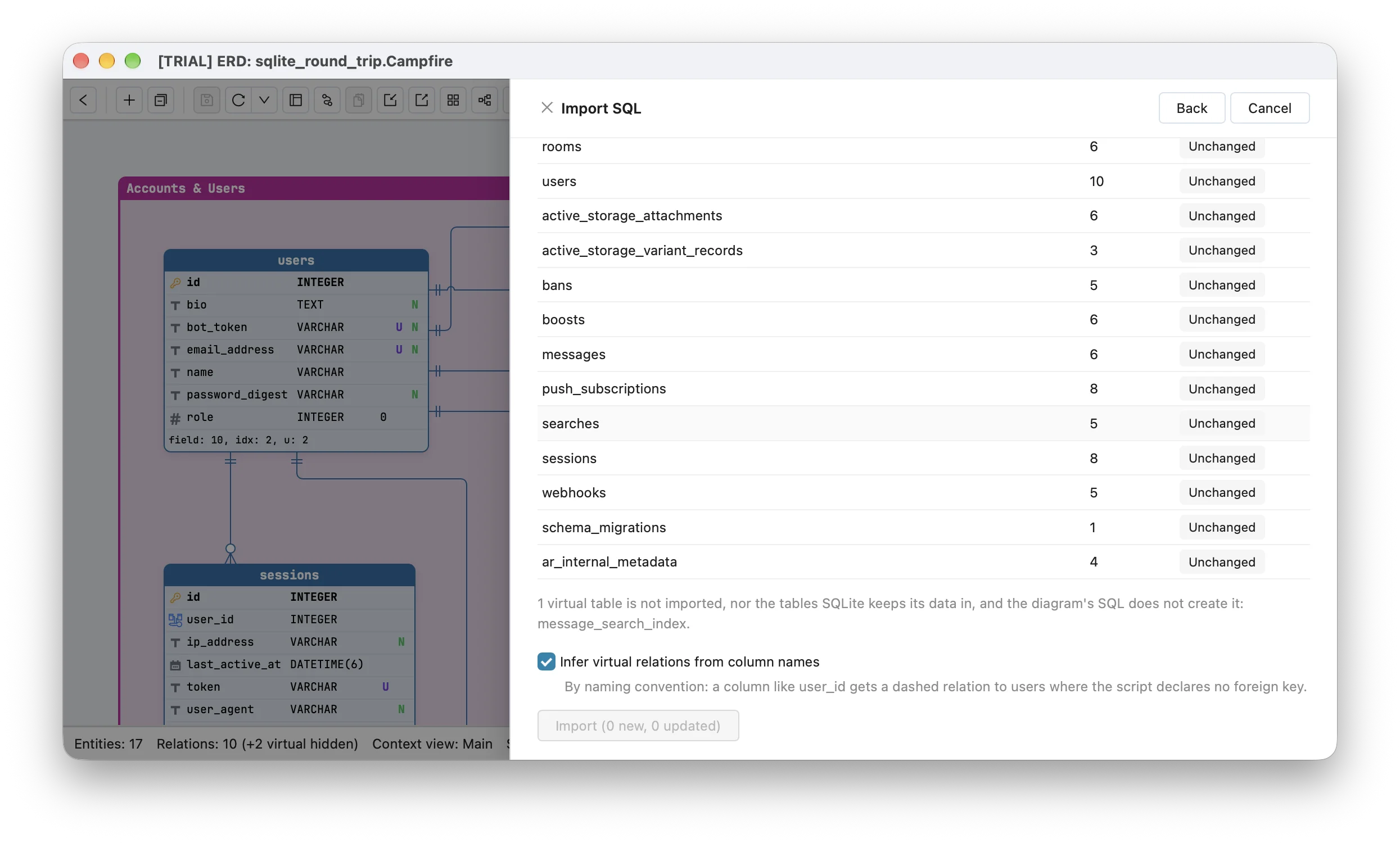Select the 'push_subscriptions' table row
Viewport: 1400px width, 843px height.
coord(923,388)
